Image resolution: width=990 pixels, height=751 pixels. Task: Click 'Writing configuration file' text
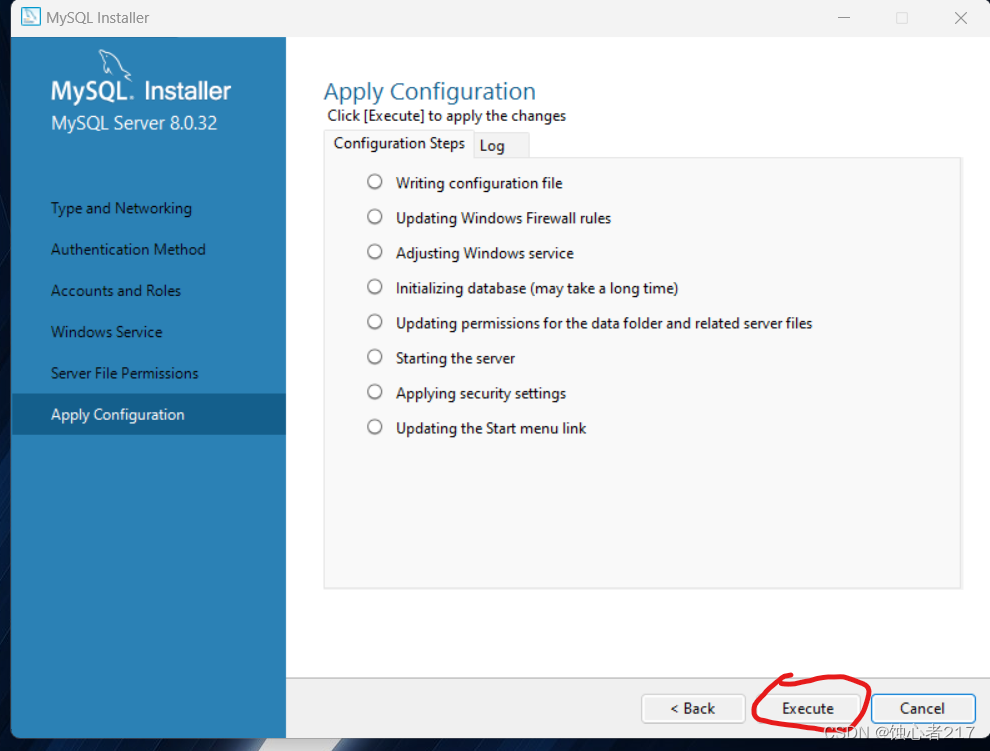(479, 183)
